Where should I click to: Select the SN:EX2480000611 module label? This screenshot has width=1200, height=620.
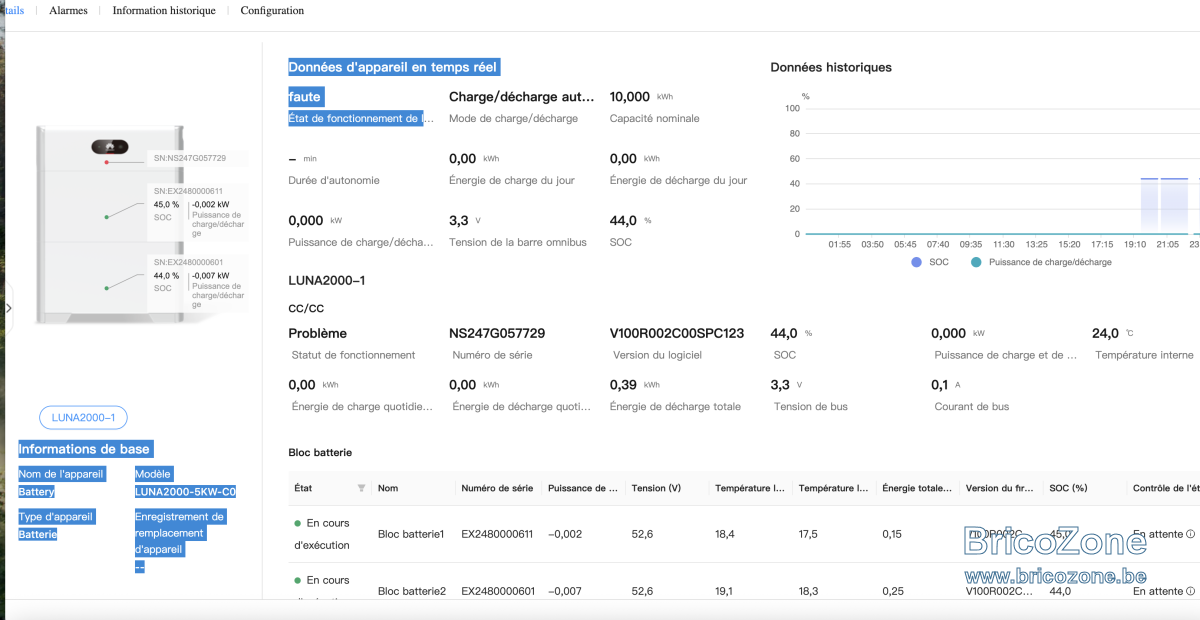188,190
